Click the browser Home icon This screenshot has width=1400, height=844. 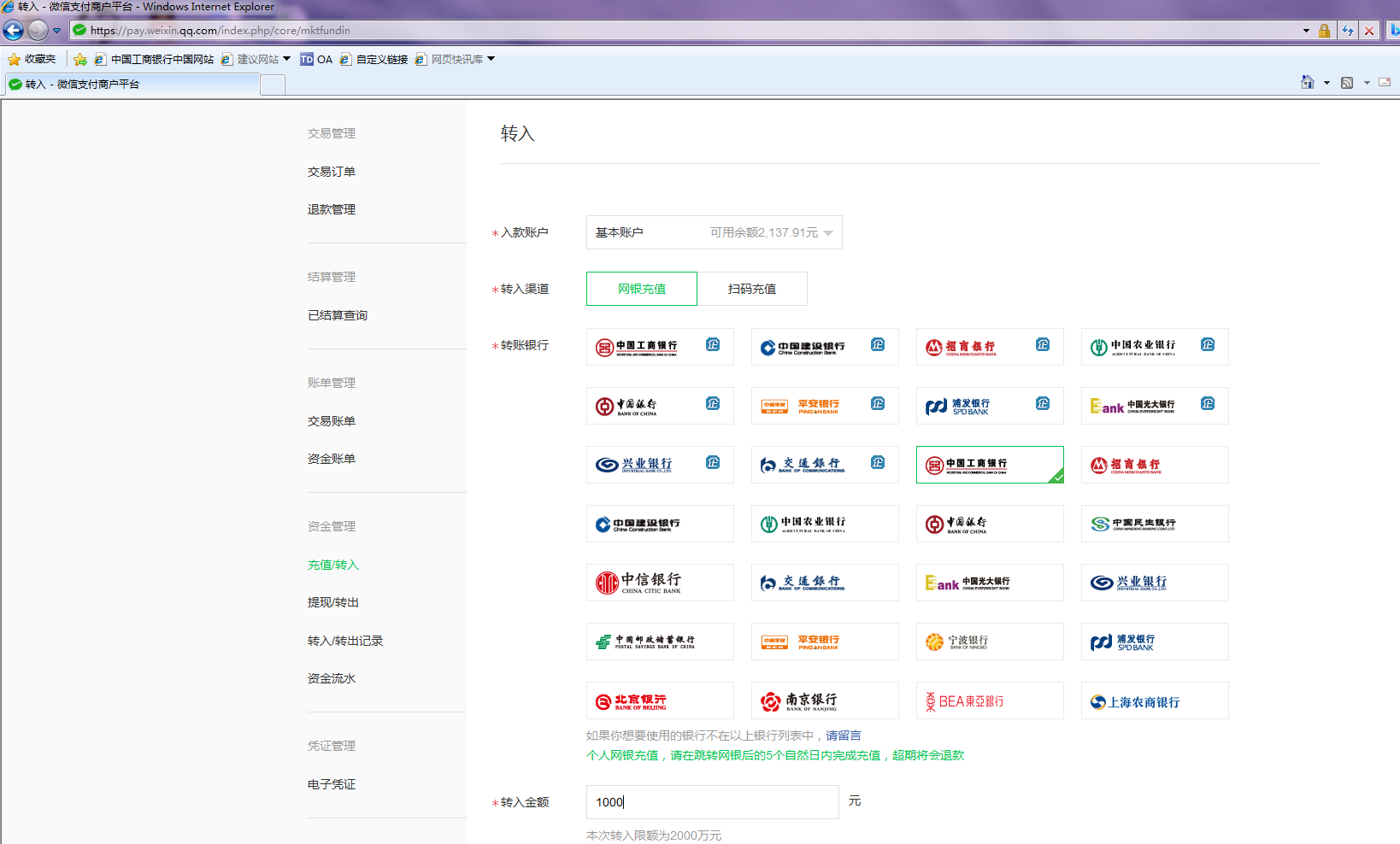[x=1308, y=82]
